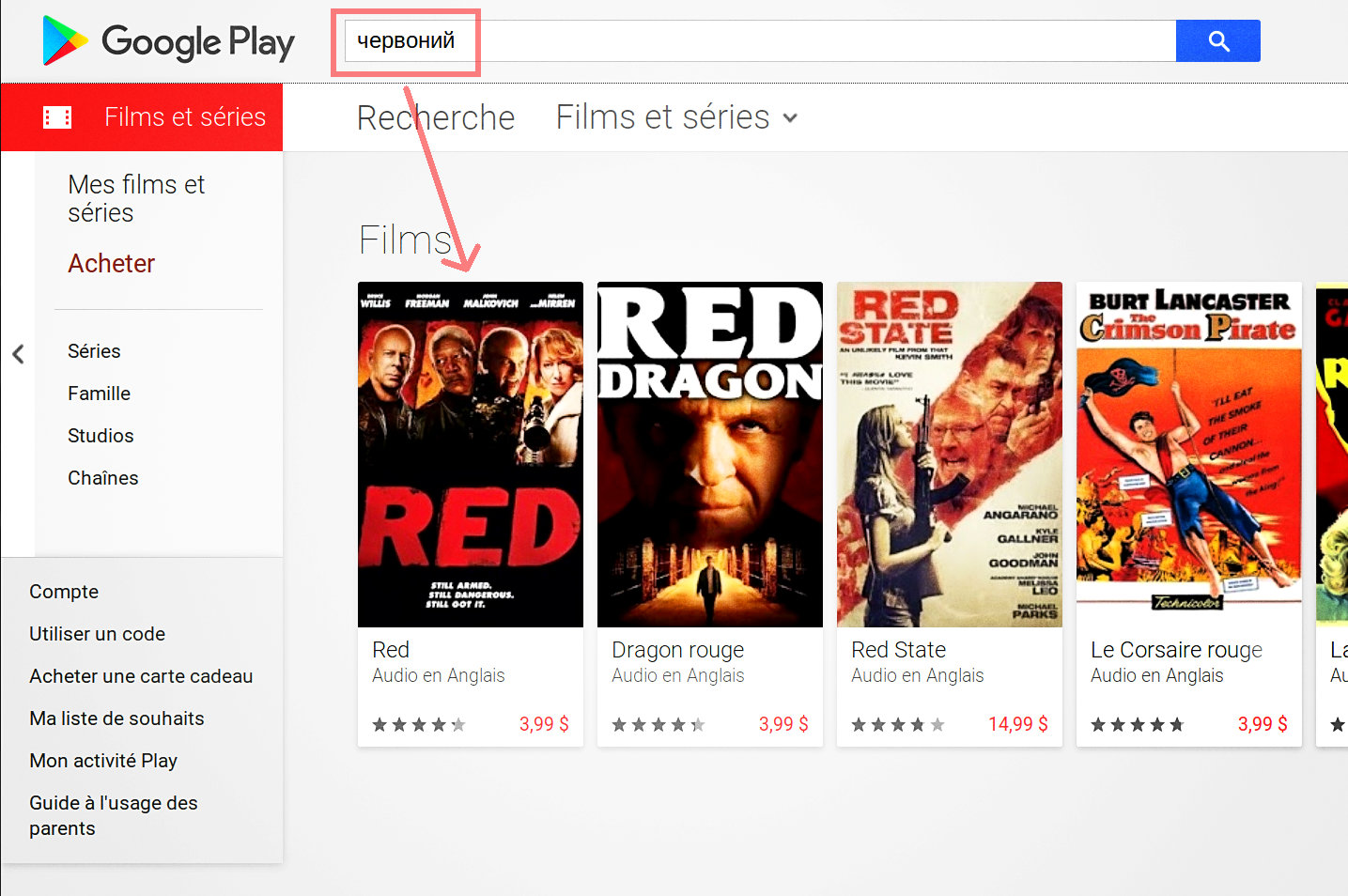
Task: Click Audio en Anglais under Red State
Action: pos(917,676)
